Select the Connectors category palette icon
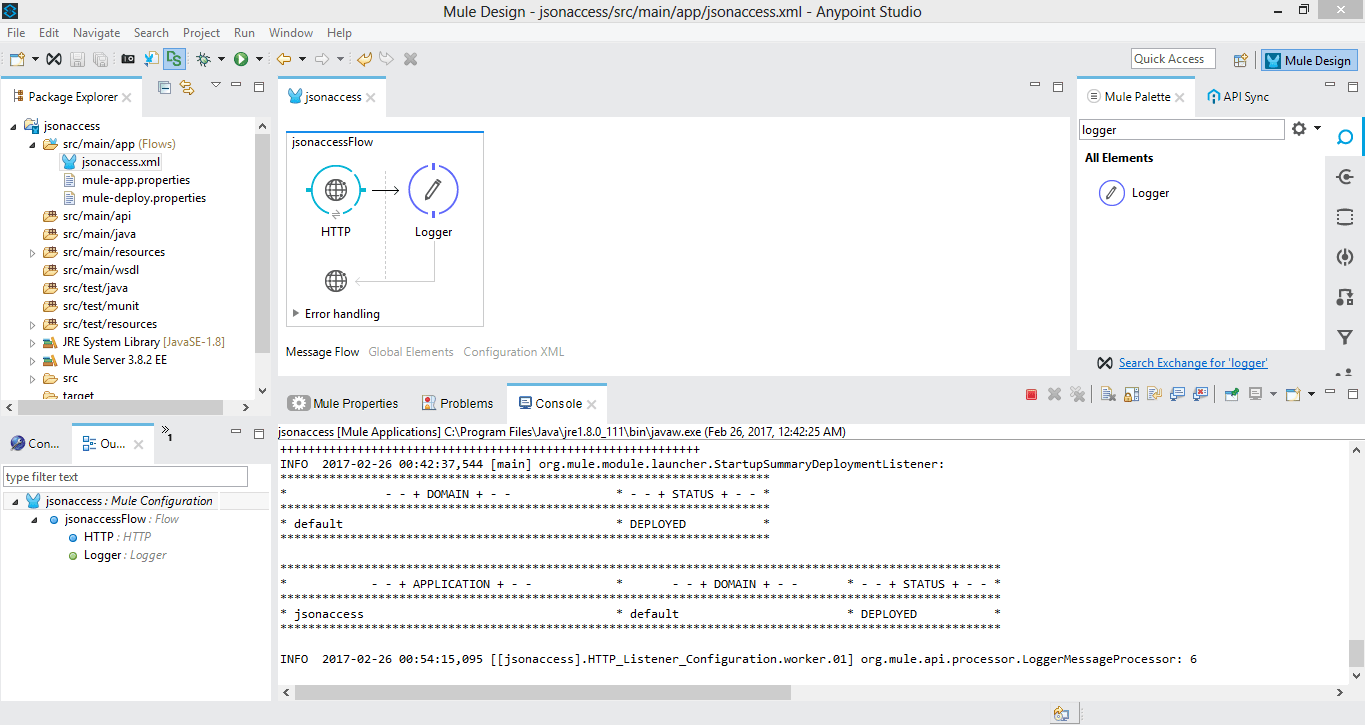This screenshot has height=725, width=1365. tap(1345, 177)
